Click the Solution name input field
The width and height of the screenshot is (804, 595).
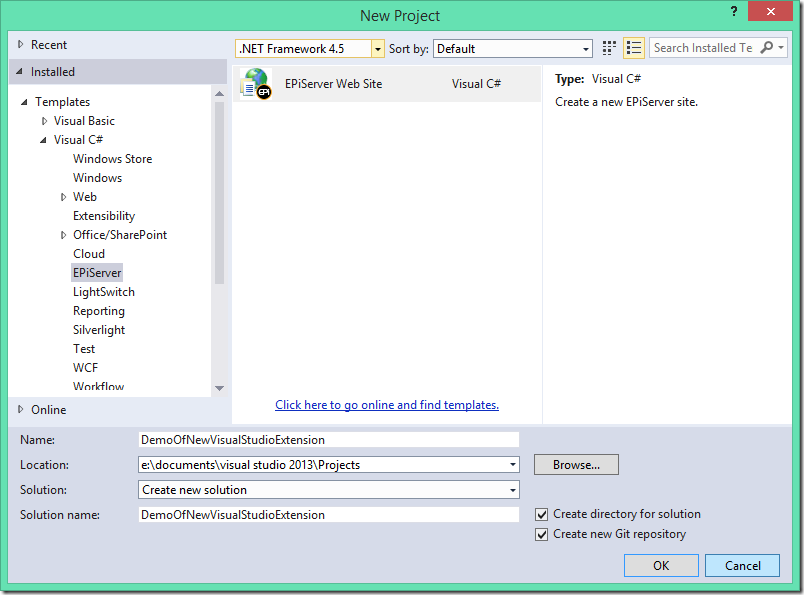329,514
